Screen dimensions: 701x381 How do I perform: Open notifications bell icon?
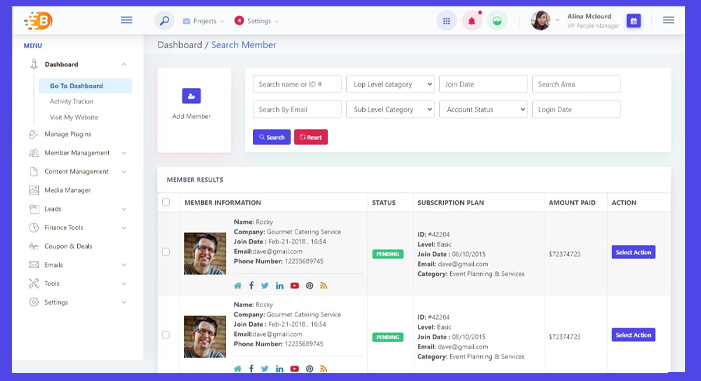tap(472, 21)
